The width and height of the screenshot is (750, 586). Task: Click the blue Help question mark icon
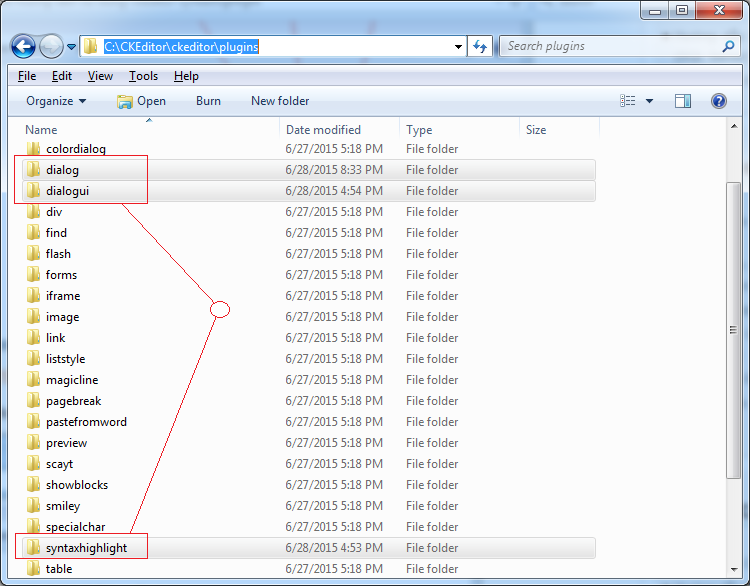pos(719,101)
